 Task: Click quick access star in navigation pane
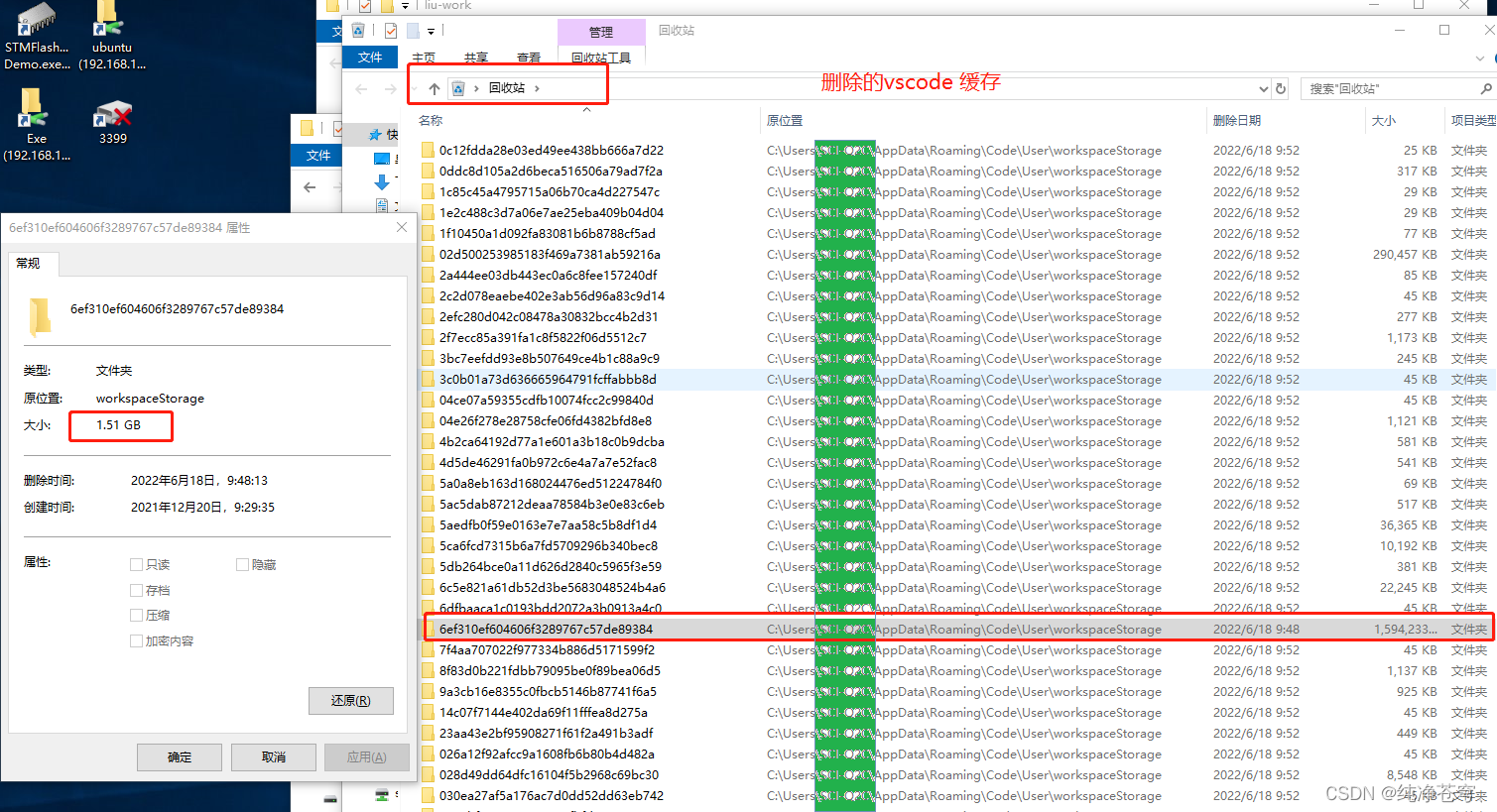(376, 134)
